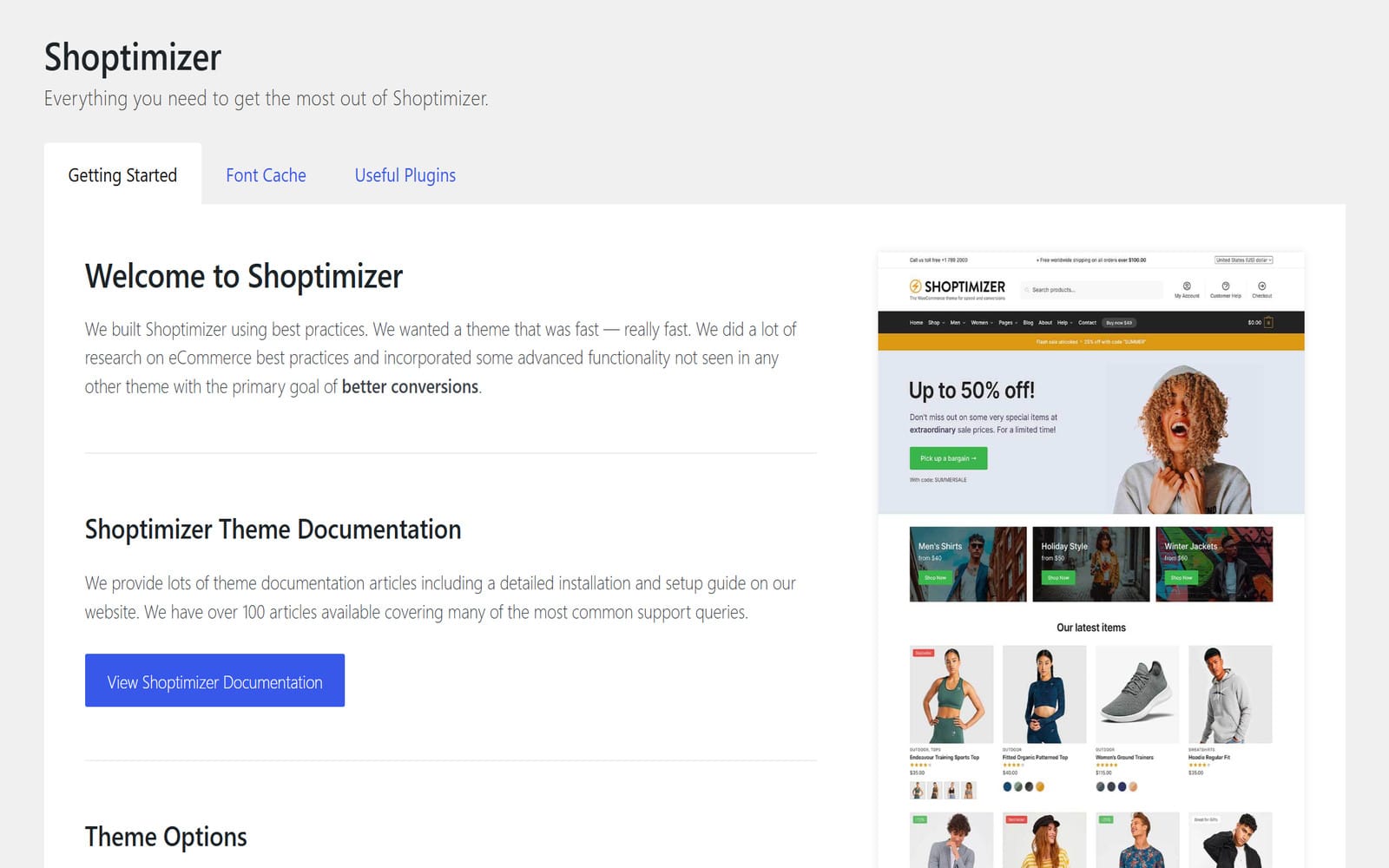Click the 'Everything you need' page tagline
Image resolution: width=1389 pixels, height=868 pixels.
click(x=267, y=98)
